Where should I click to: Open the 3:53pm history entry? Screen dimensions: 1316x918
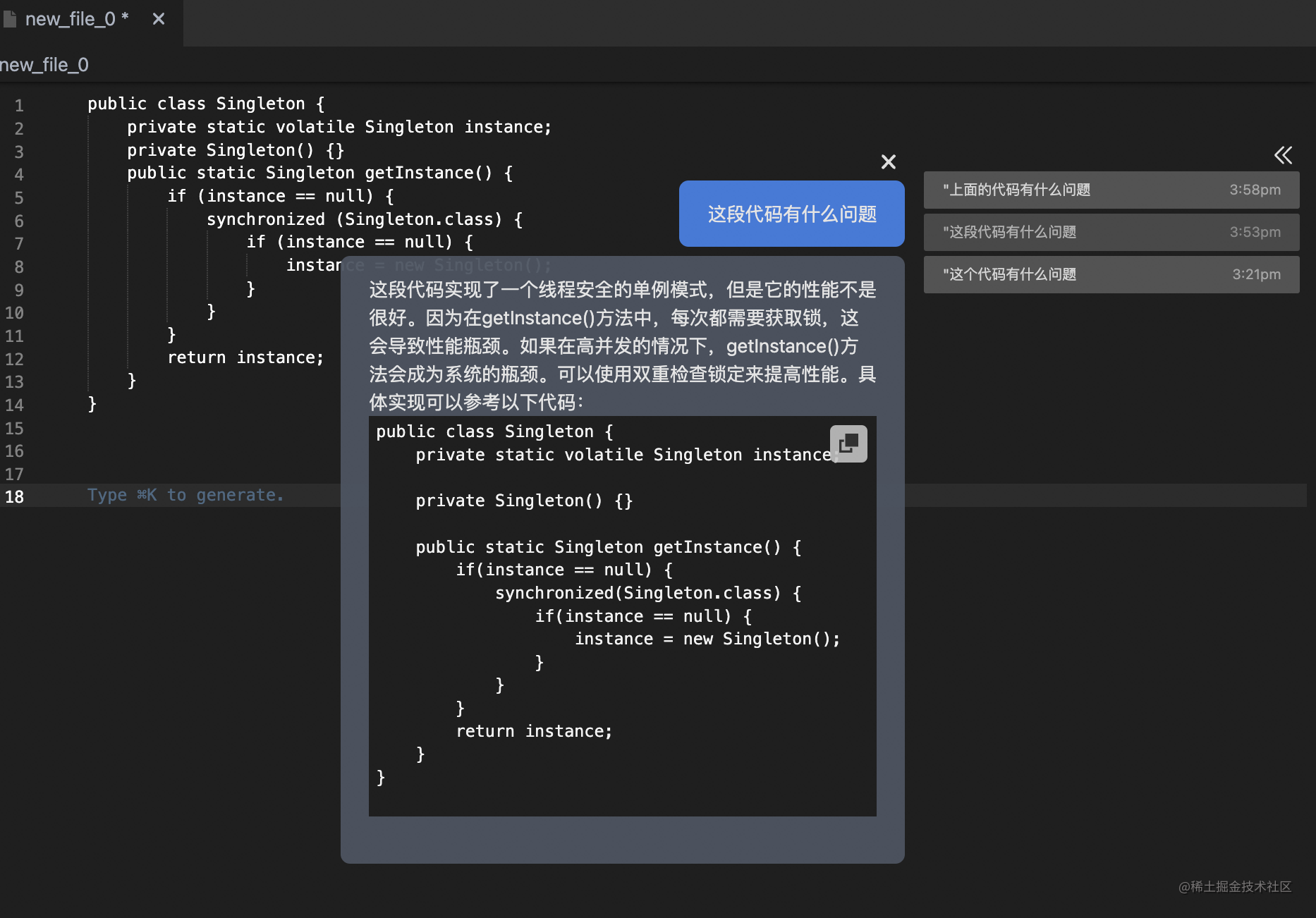(1111, 232)
